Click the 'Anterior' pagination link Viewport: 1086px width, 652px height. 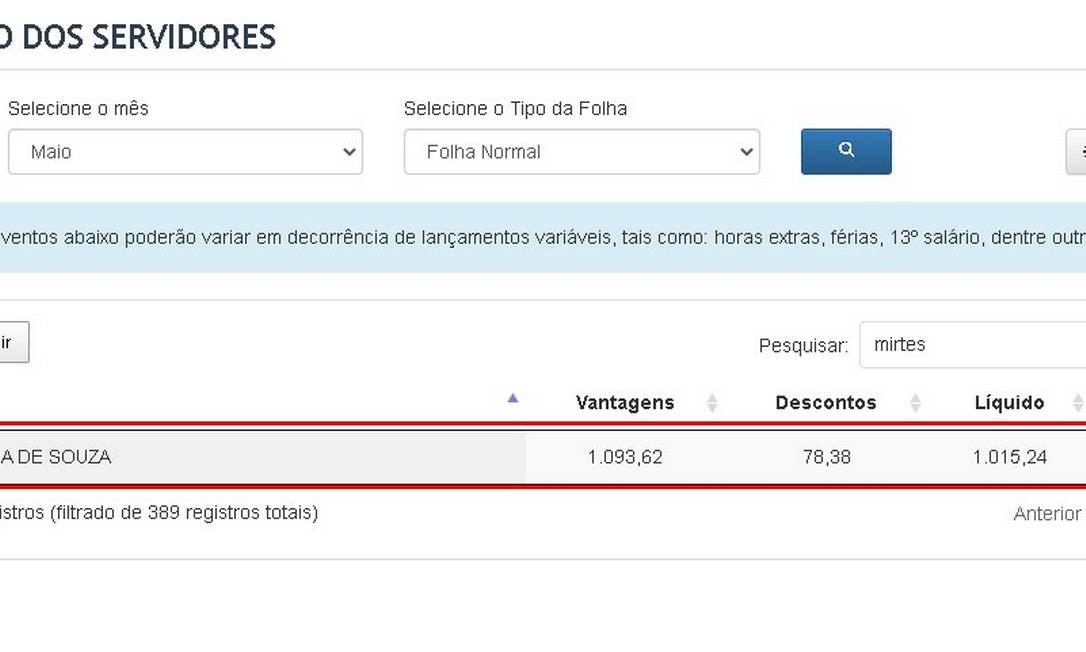[1046, 513]
